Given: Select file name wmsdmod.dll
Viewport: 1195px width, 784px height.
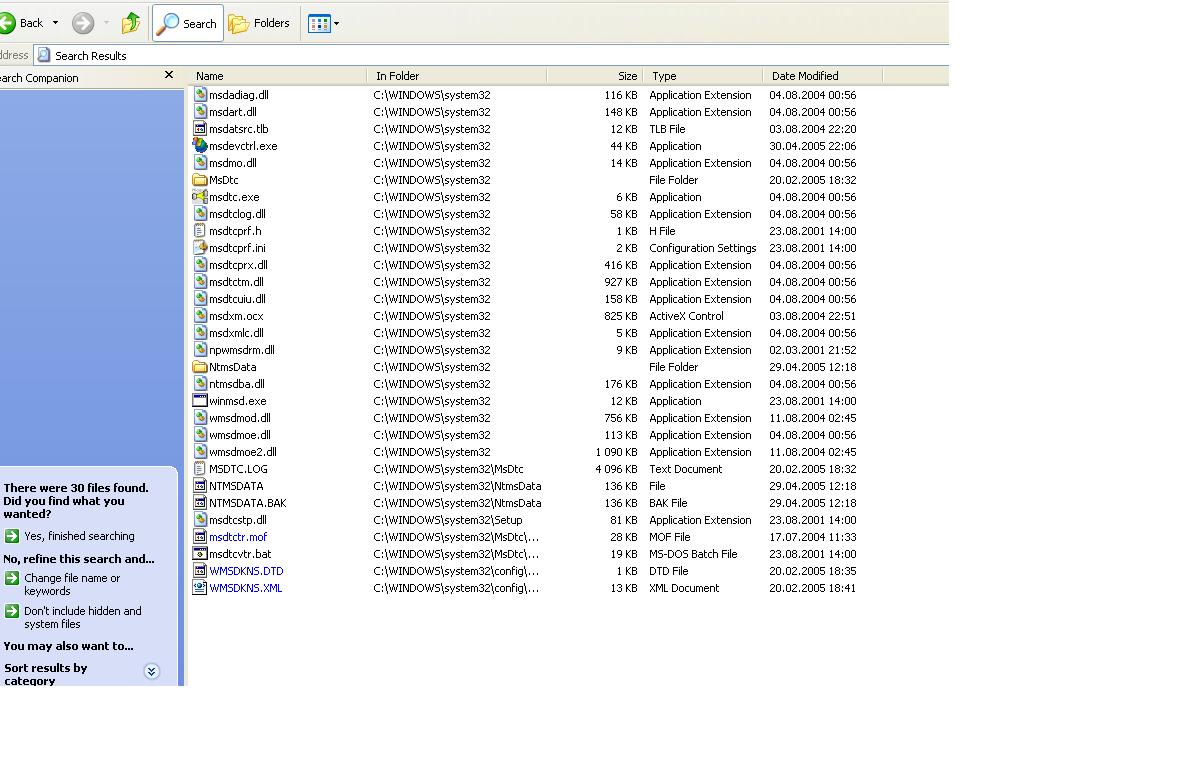Looking at the screenshot, I should click(x=240, y=418).
